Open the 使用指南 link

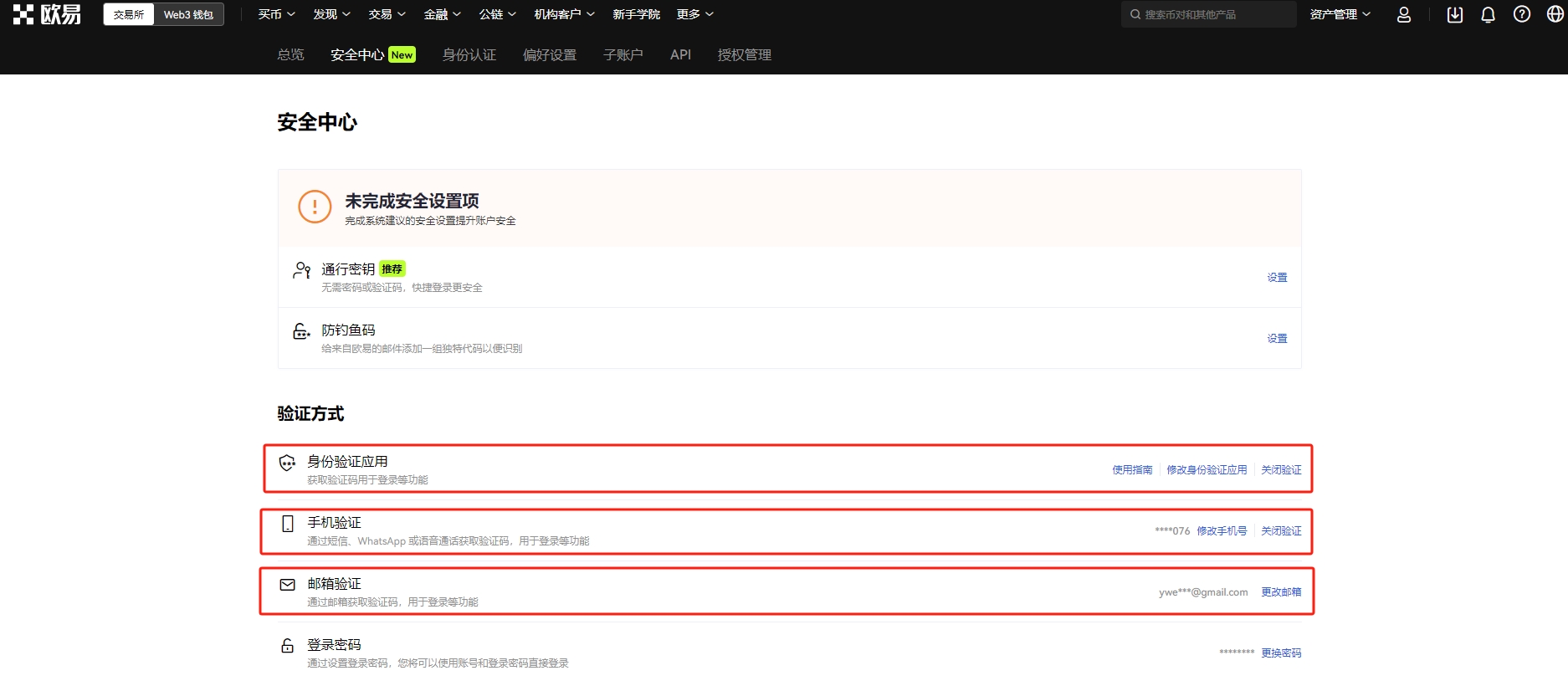[1132, 470]
